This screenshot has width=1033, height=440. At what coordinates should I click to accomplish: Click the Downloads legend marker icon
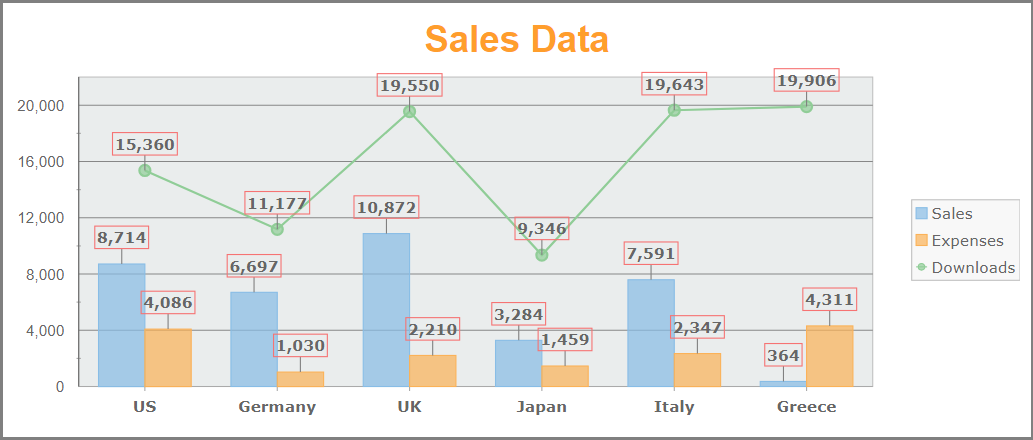920,267
